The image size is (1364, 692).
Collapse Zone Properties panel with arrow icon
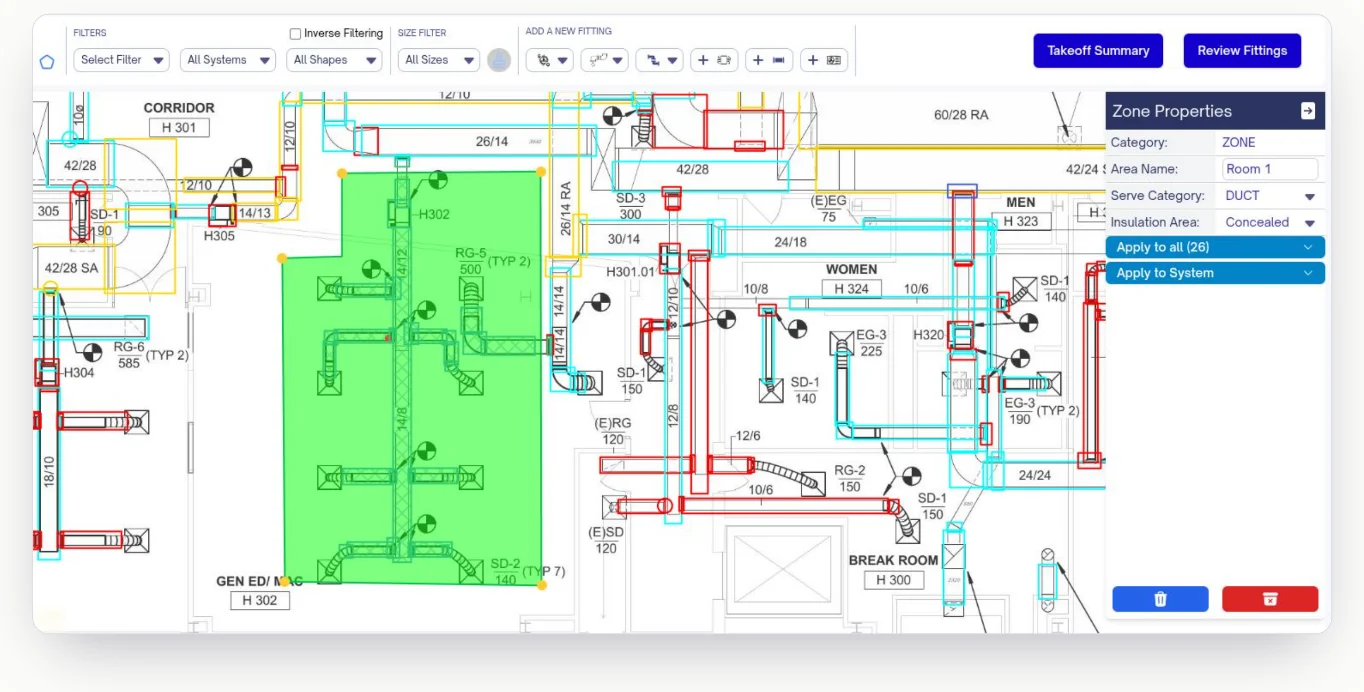pyautogui.click(x=1307, y=111)
